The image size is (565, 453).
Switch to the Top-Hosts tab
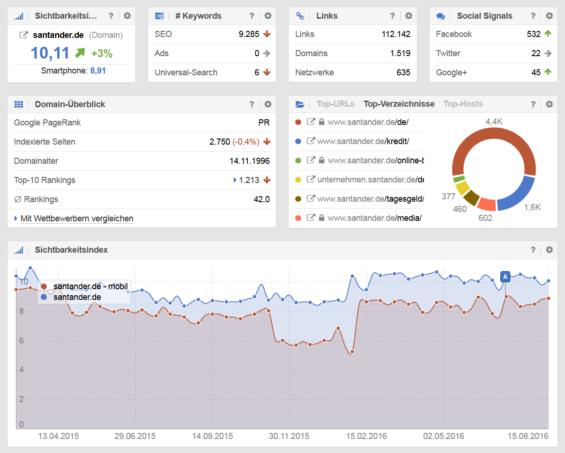point(463,104)
